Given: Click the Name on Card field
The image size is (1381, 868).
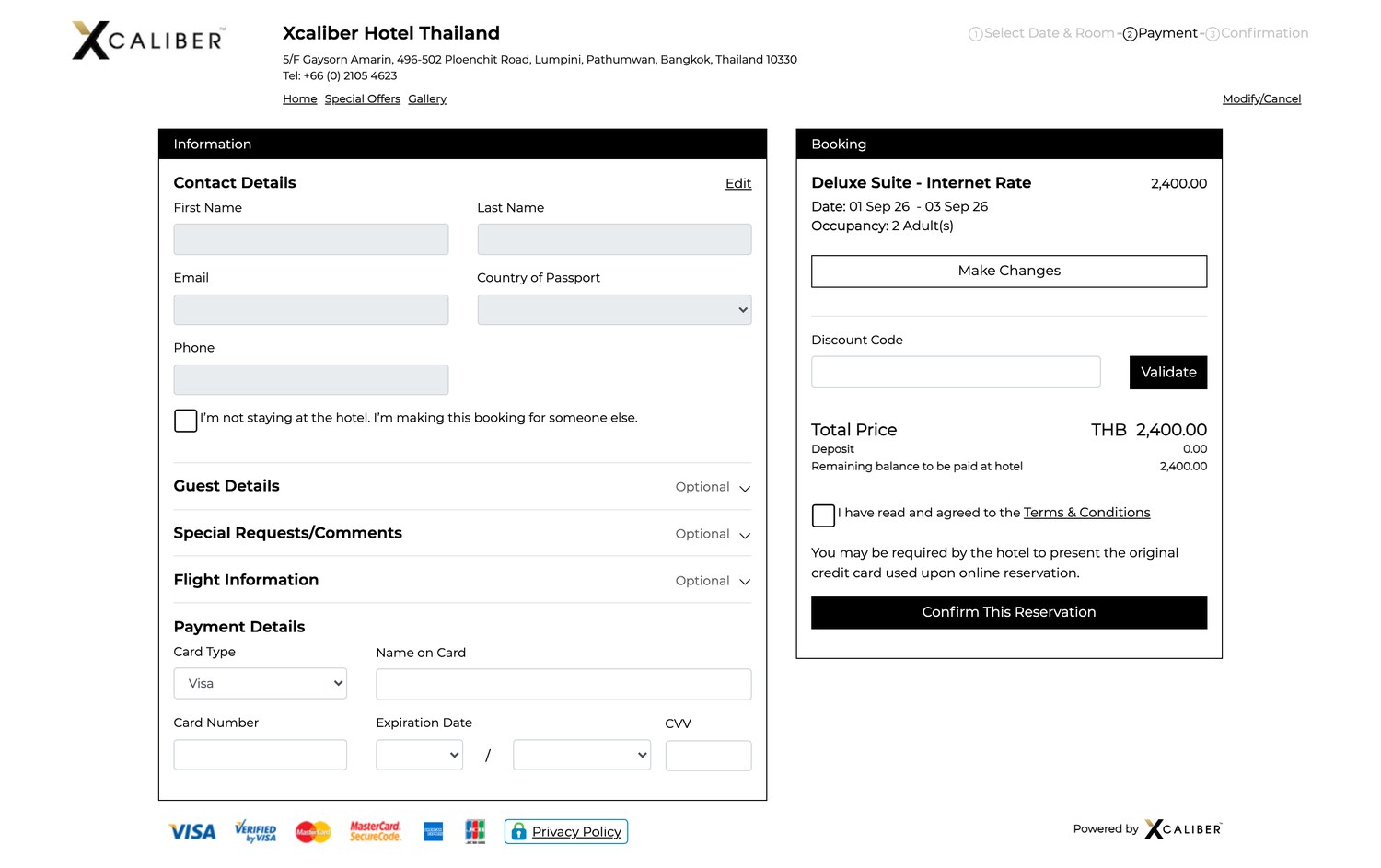Looking at the screenshot, I should [563, 684].
